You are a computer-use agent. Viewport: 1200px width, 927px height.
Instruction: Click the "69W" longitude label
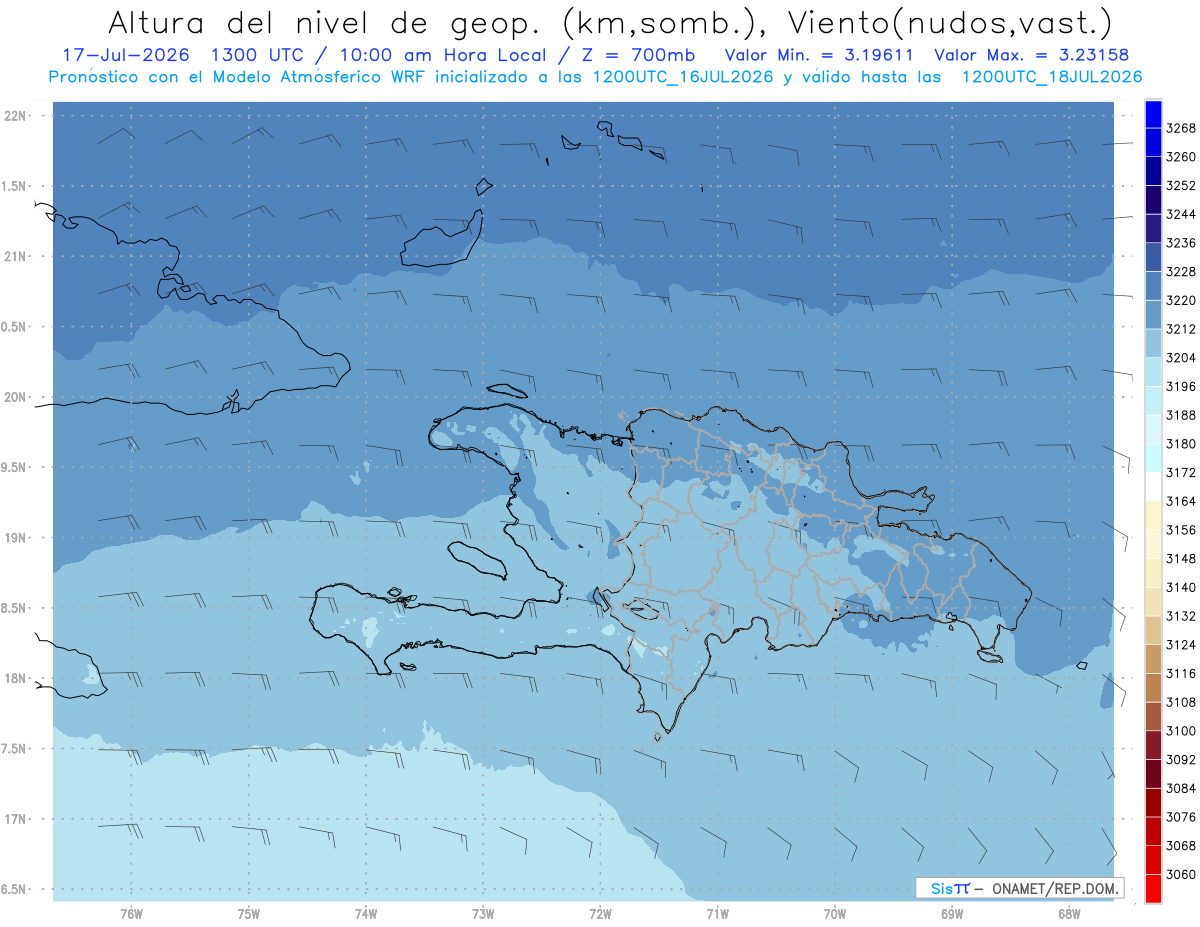click(x=952, y=914)
